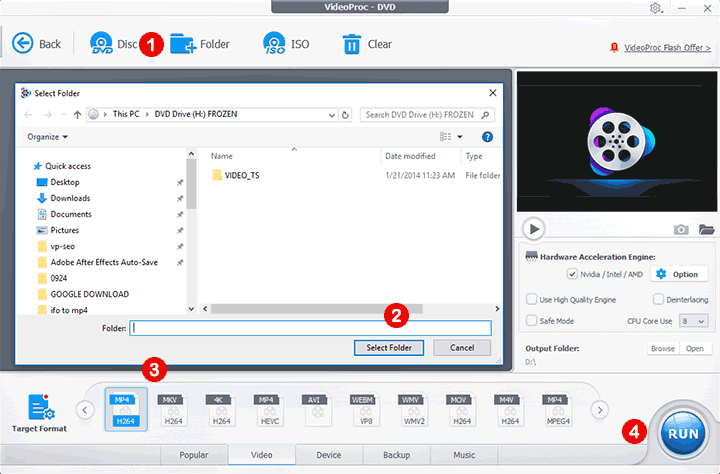This screenshot has height=474, width=720.
Task: Open dialog Help icon
Action: [x=487, y=137]
